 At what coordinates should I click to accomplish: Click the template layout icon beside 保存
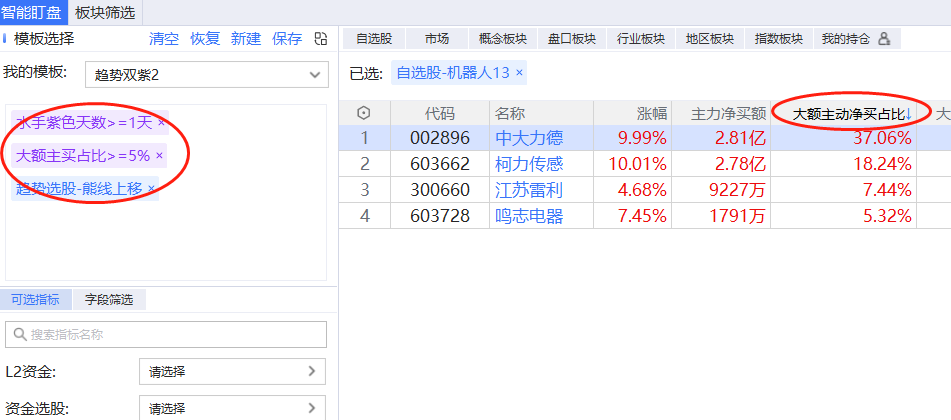coord(321,39)
